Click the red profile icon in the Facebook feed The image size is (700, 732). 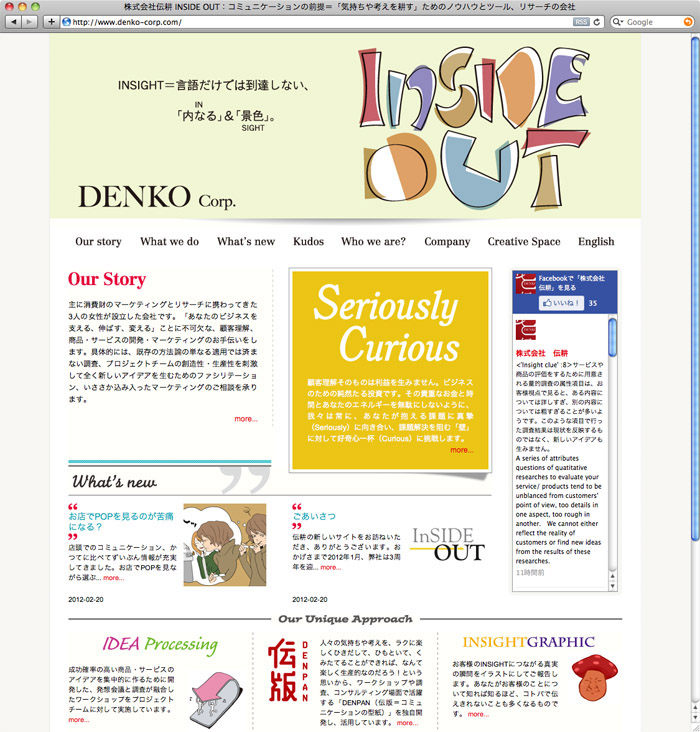tap(526, 330)
